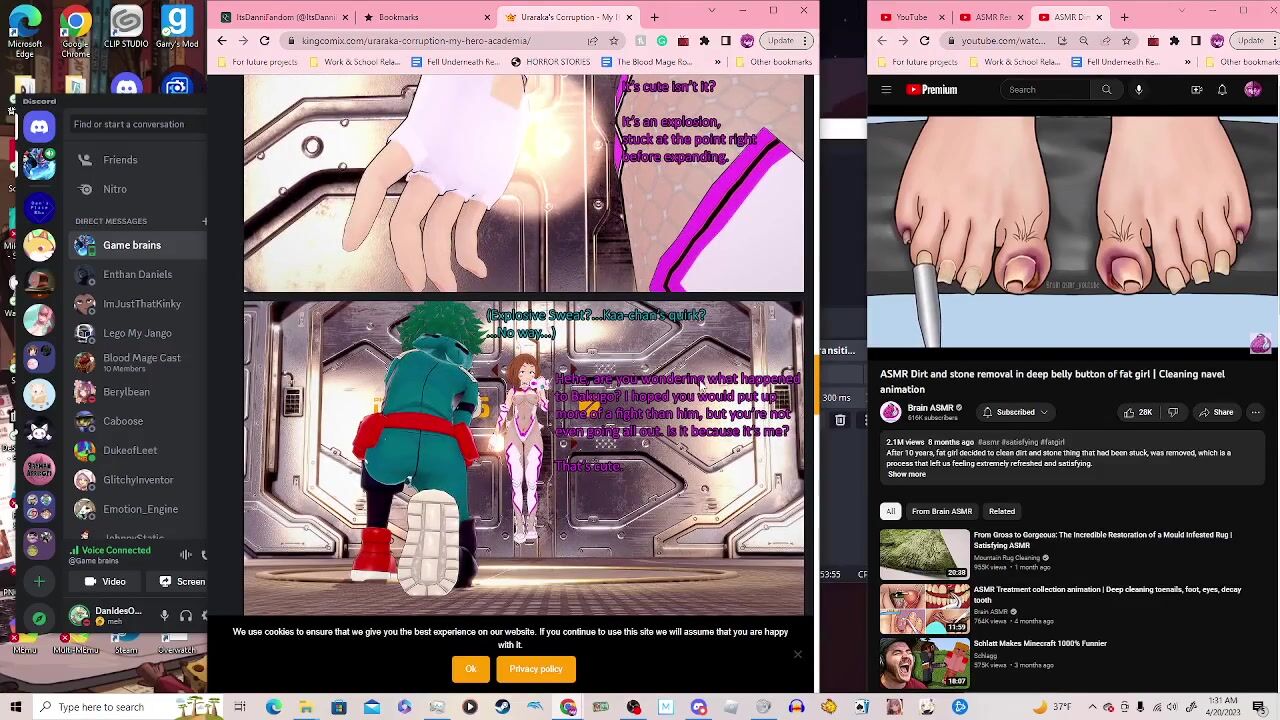Expand description with Show more
This screenshot has width=1280, height=720.
906,474
